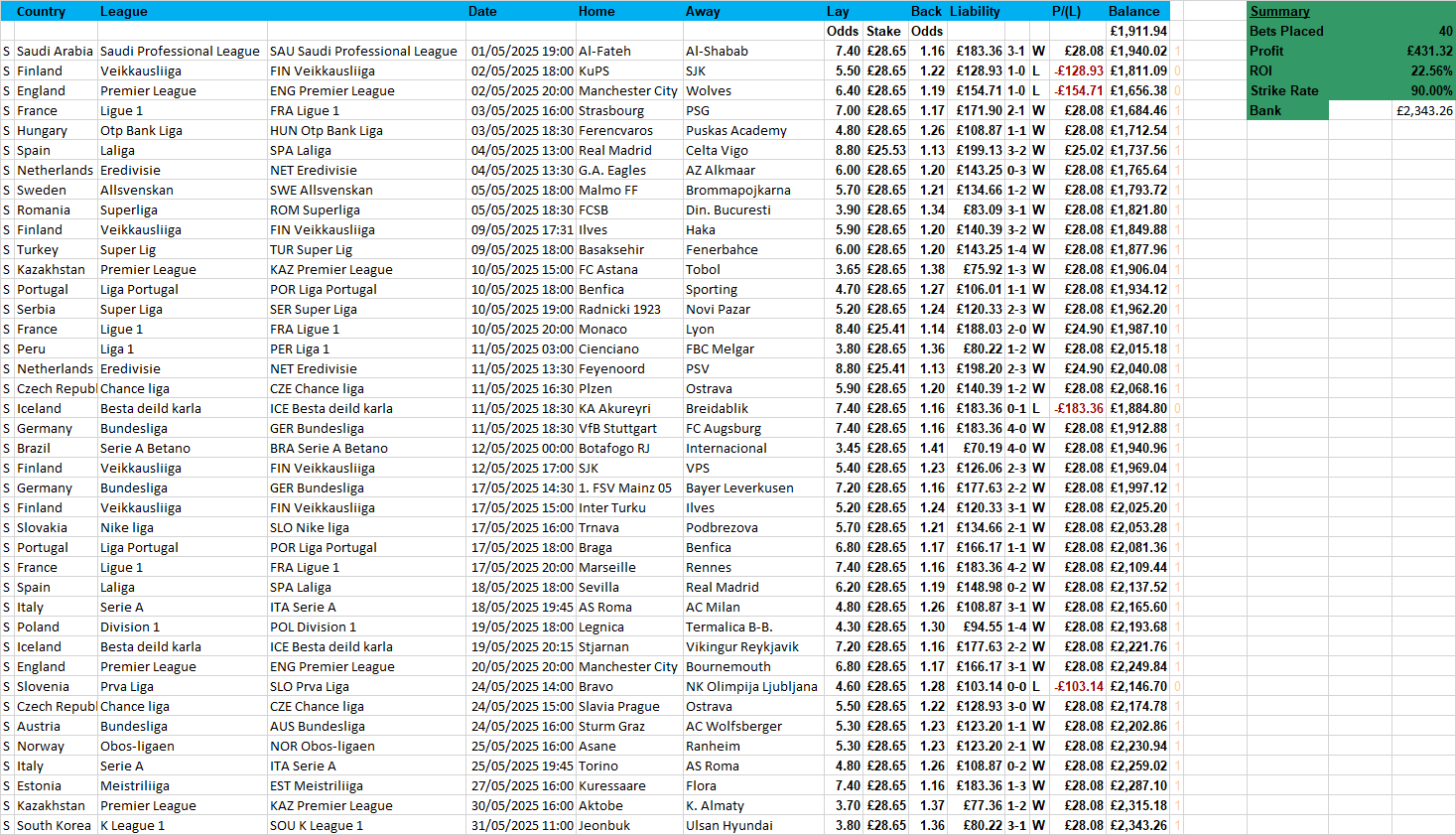Click the Al-Fateh home team cell
Screen dimensions: 1456x835
604,51
